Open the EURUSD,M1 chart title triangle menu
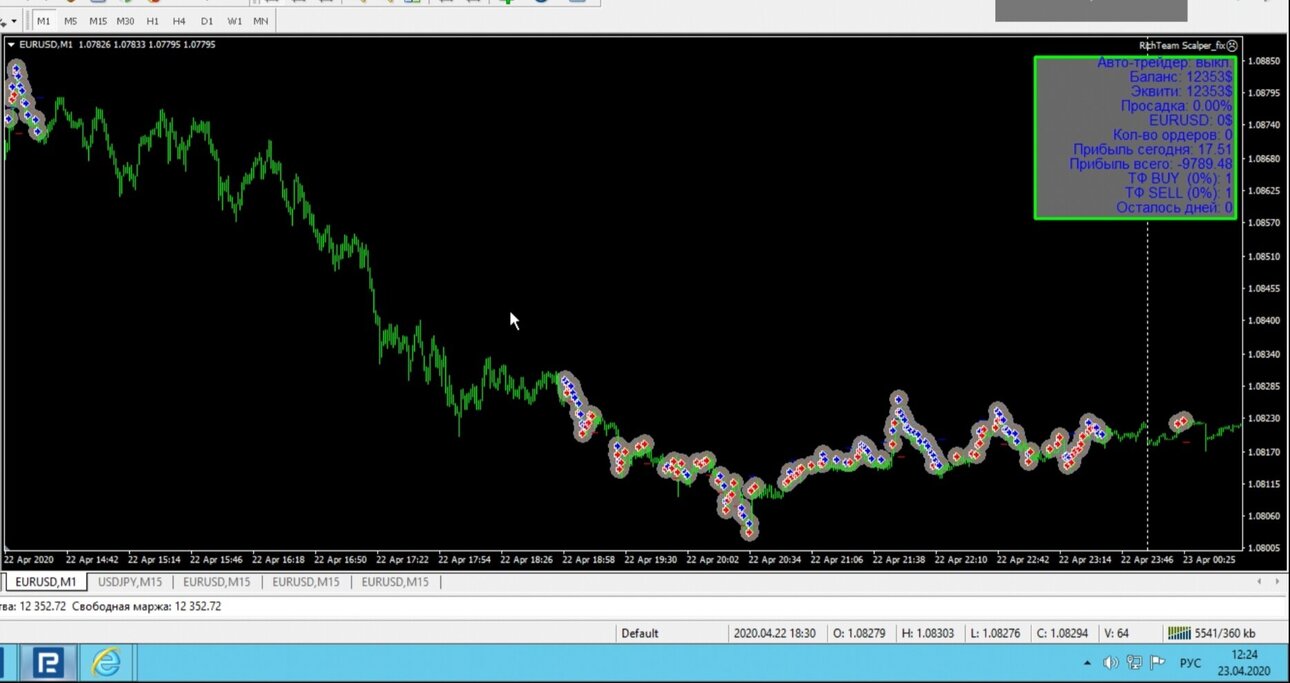Image resolution: width=1290 pixels, height=683 pixels. tap(11, 44)
